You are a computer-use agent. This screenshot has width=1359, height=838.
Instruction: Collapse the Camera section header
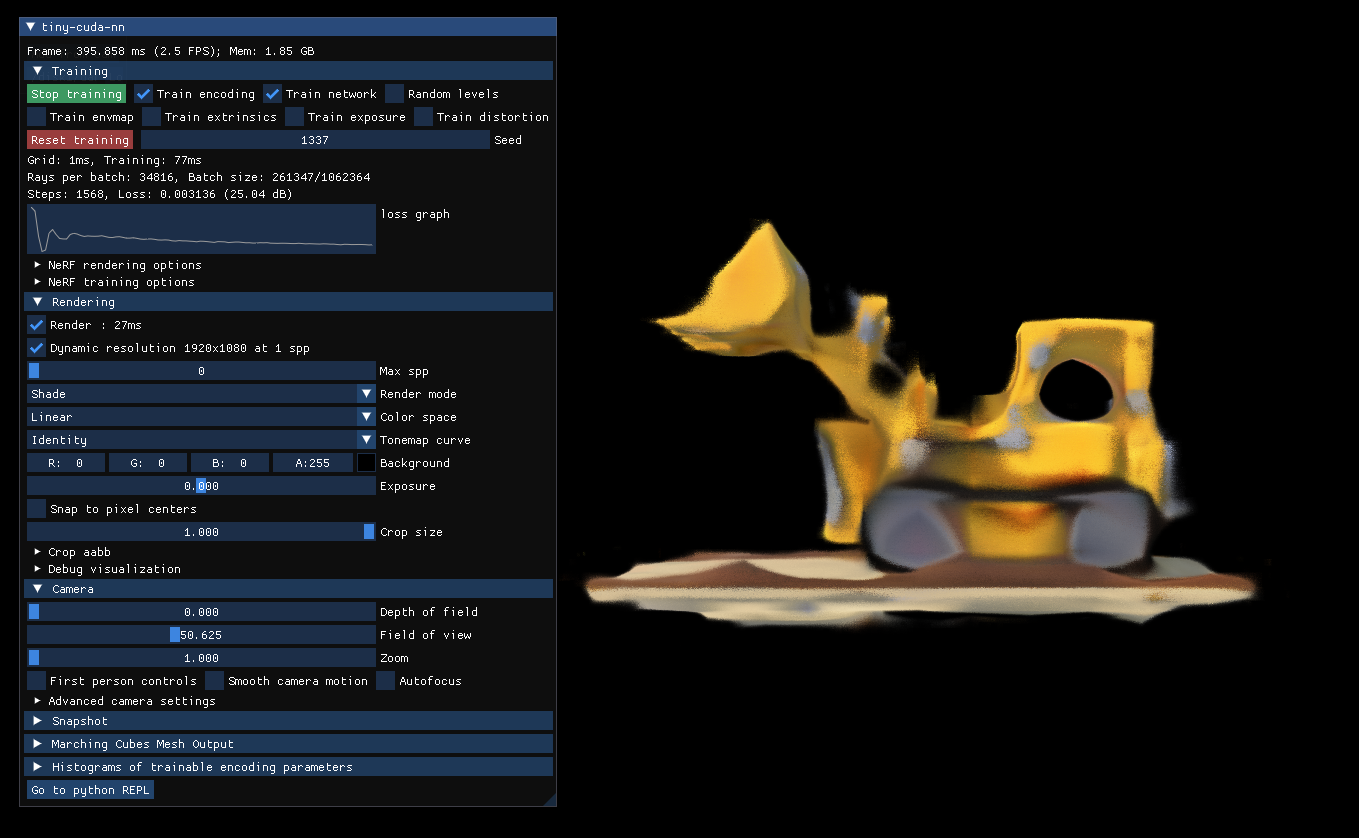(288, 589)
